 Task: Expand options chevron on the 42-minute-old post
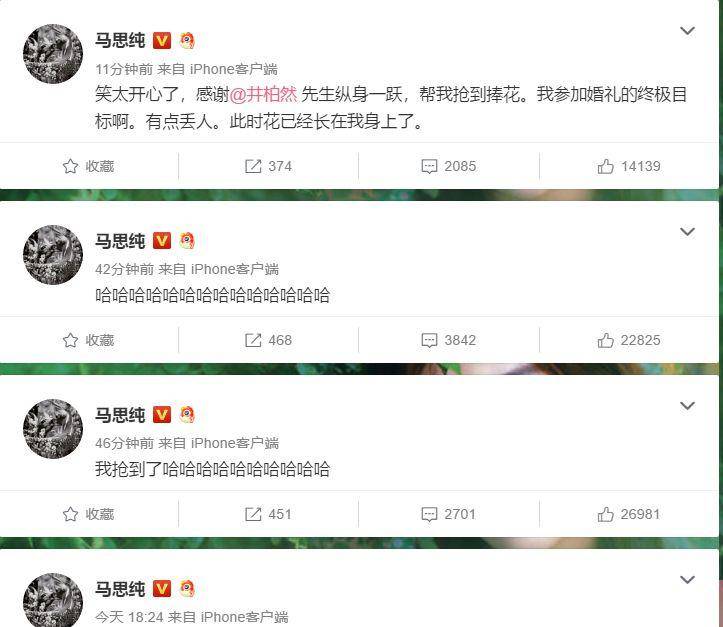[687, 231]
